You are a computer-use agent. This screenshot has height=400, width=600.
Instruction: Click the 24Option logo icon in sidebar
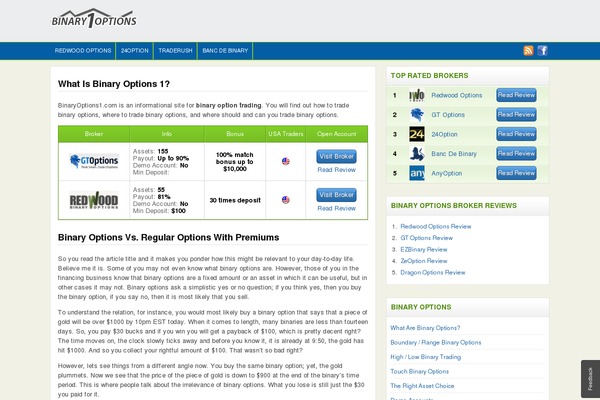(417, 134)
